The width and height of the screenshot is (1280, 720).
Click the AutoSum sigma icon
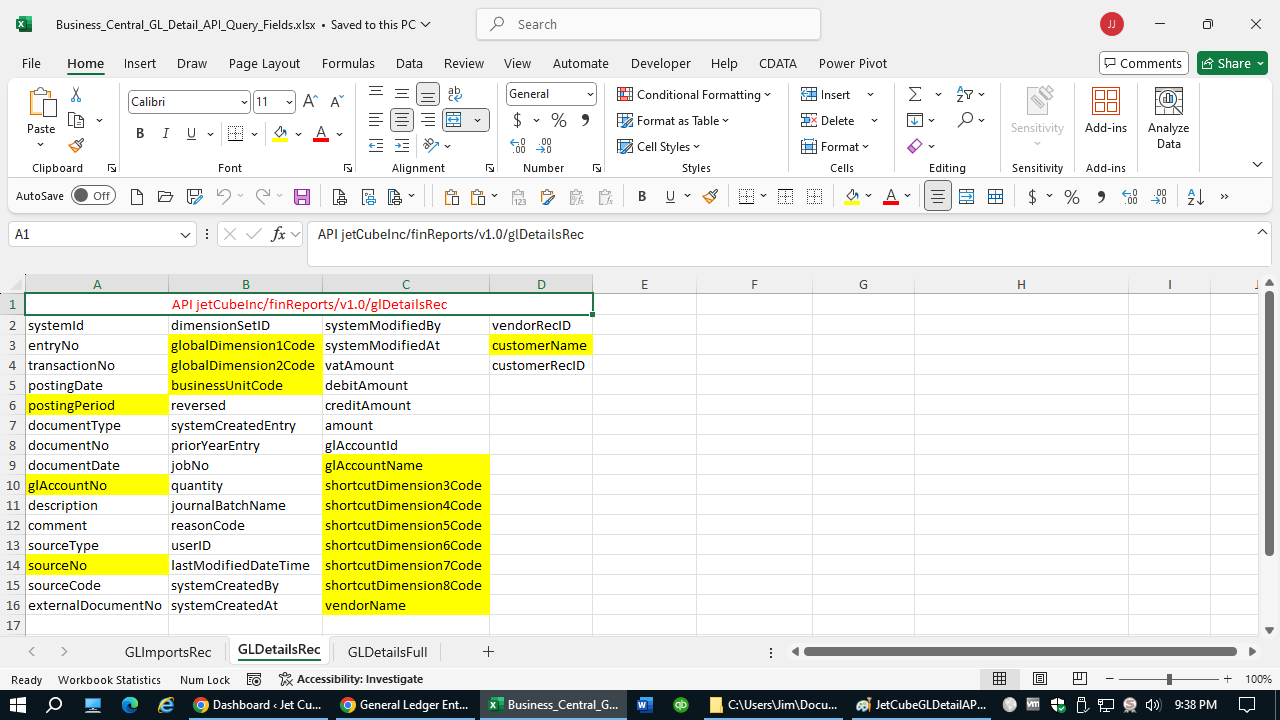click(x=915, y=94)
